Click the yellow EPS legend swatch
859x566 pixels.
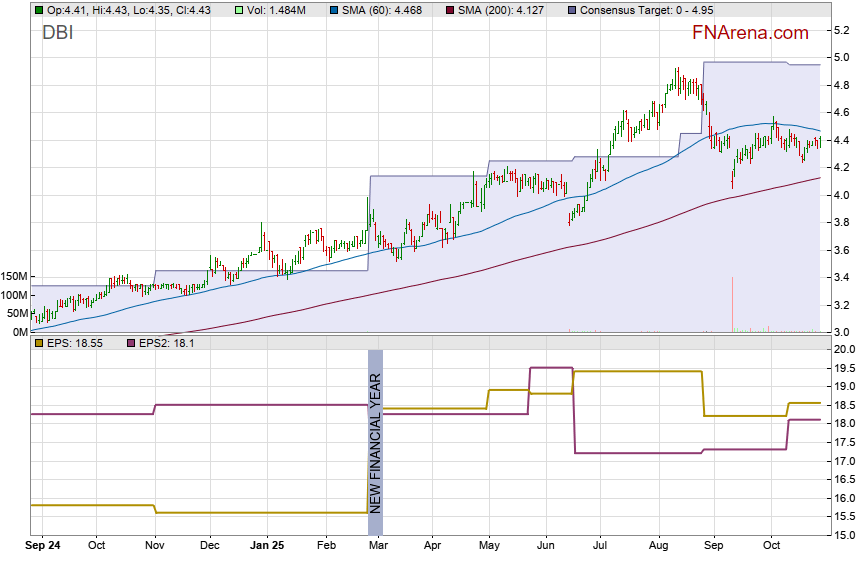click(38, 343)
